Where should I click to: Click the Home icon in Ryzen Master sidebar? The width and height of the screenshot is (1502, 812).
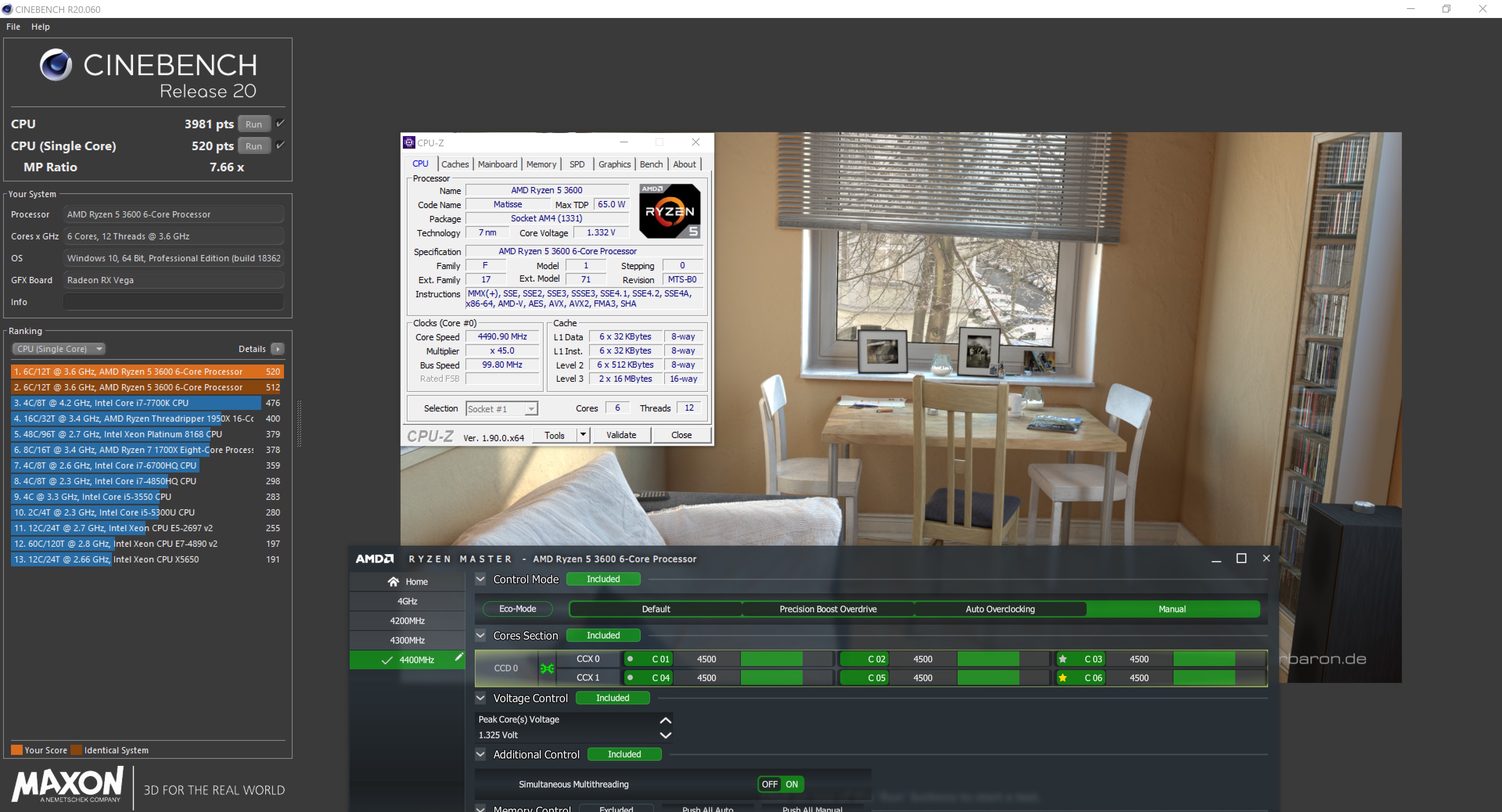point(393,582)
